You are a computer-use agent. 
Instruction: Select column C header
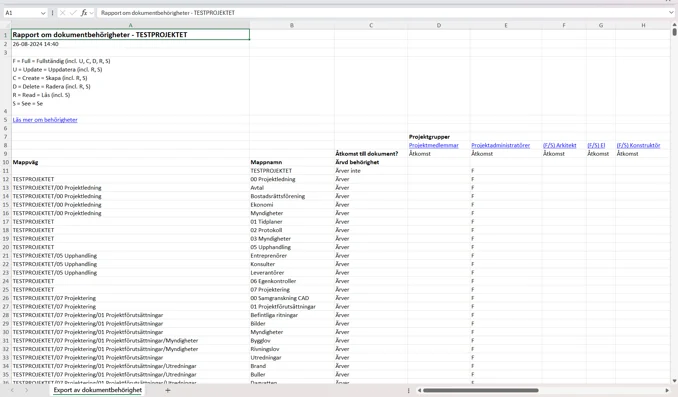(371, 25)
